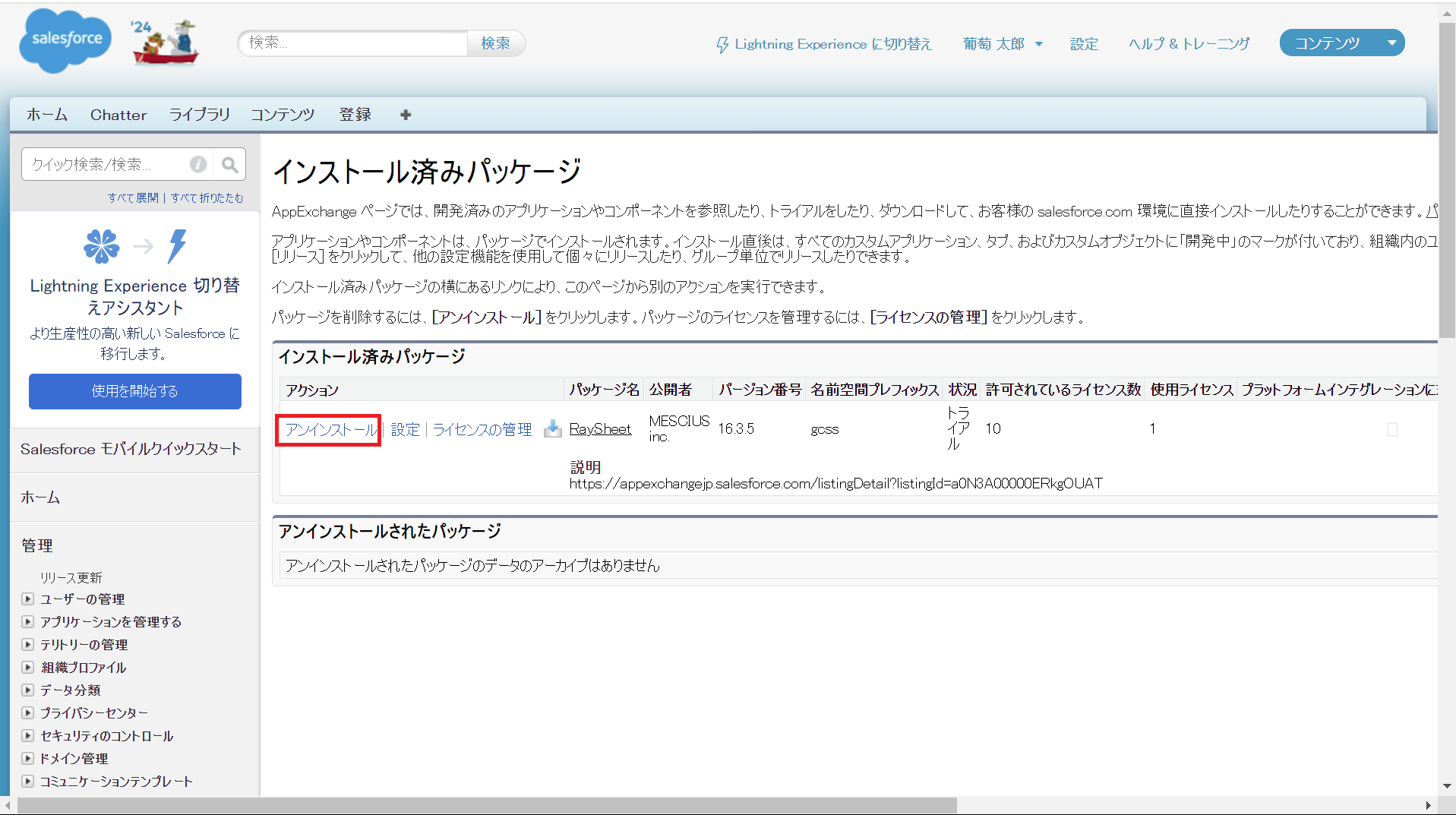
Task: Click 設定 link in RaySheet row
Action: coord(405,430)
